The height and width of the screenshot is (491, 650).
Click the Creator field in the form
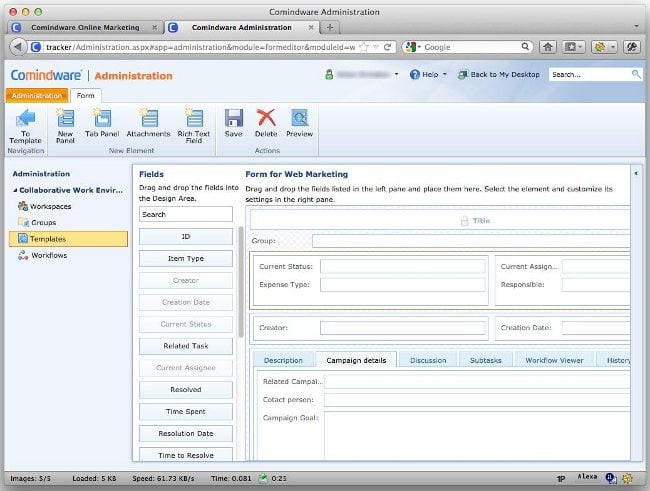tap(403, 328)
